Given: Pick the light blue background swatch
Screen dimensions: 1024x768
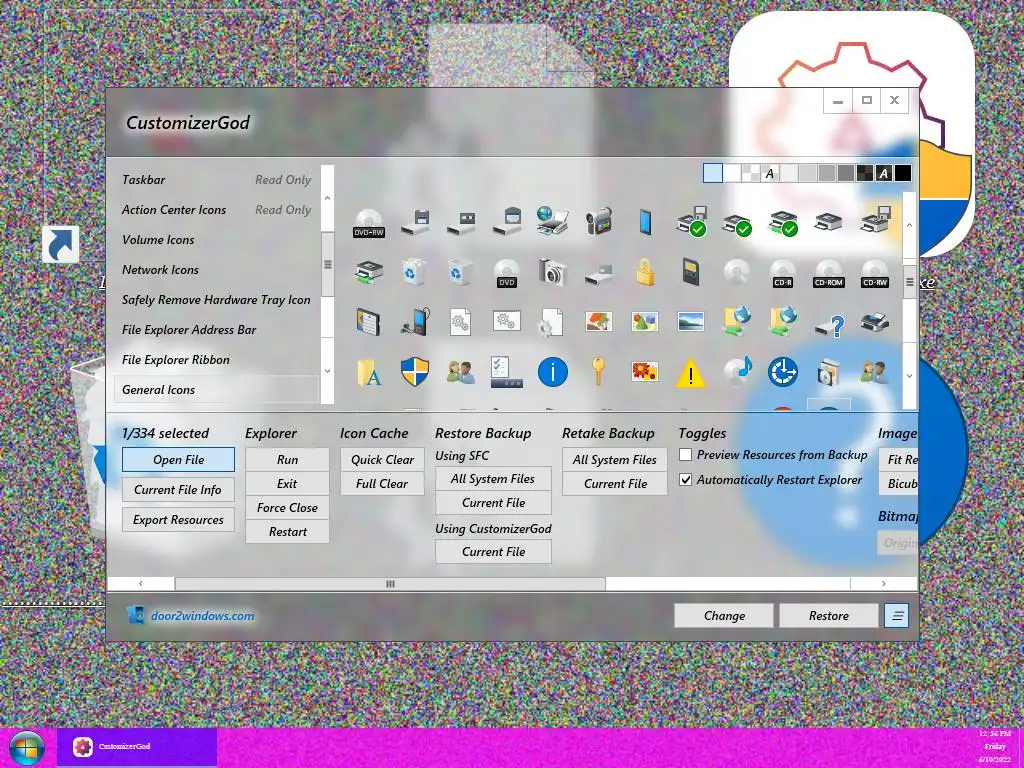Looking at the screenshot, I should [x=712, y=173].
